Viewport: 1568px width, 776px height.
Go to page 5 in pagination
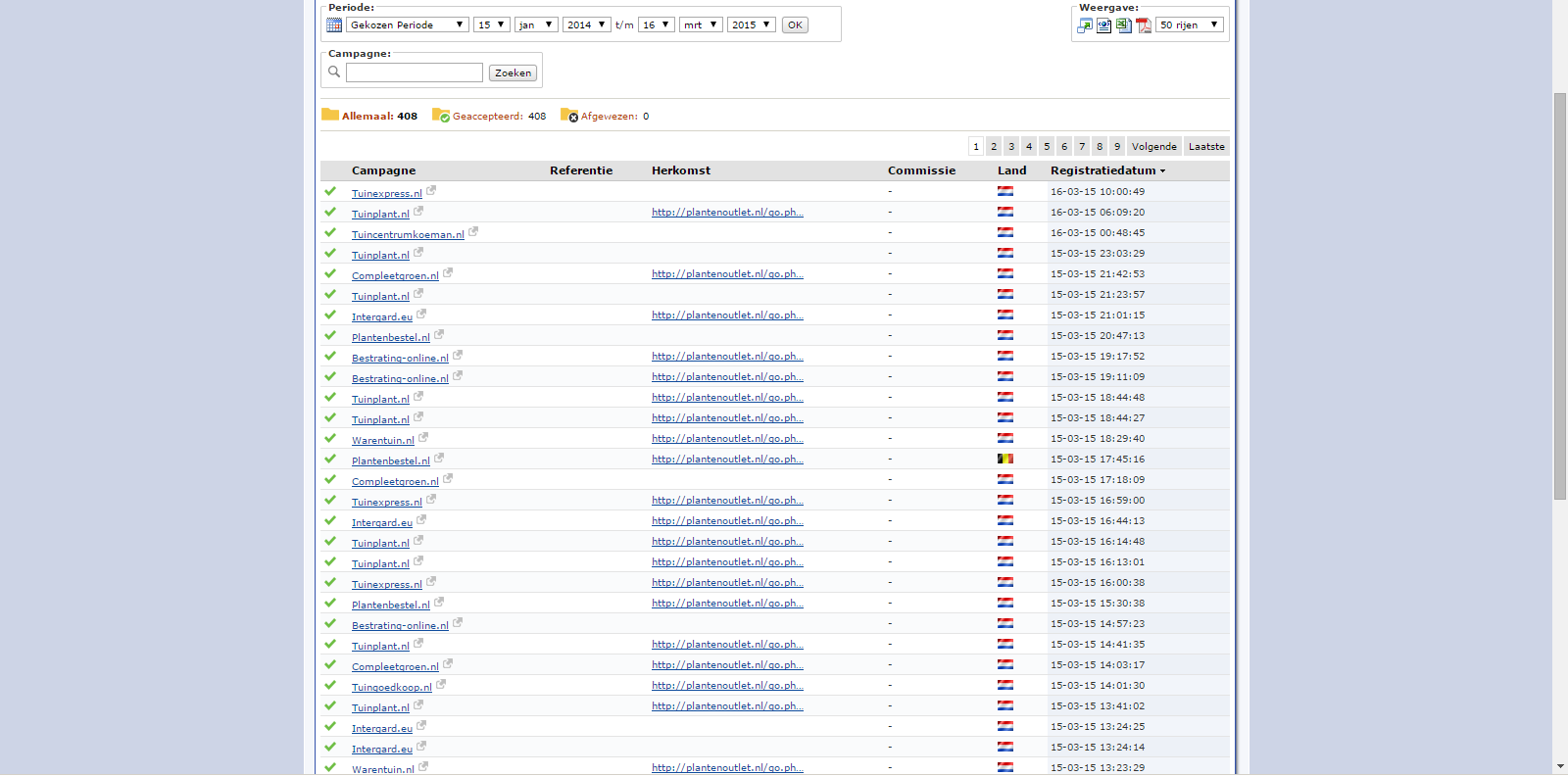1047,146
